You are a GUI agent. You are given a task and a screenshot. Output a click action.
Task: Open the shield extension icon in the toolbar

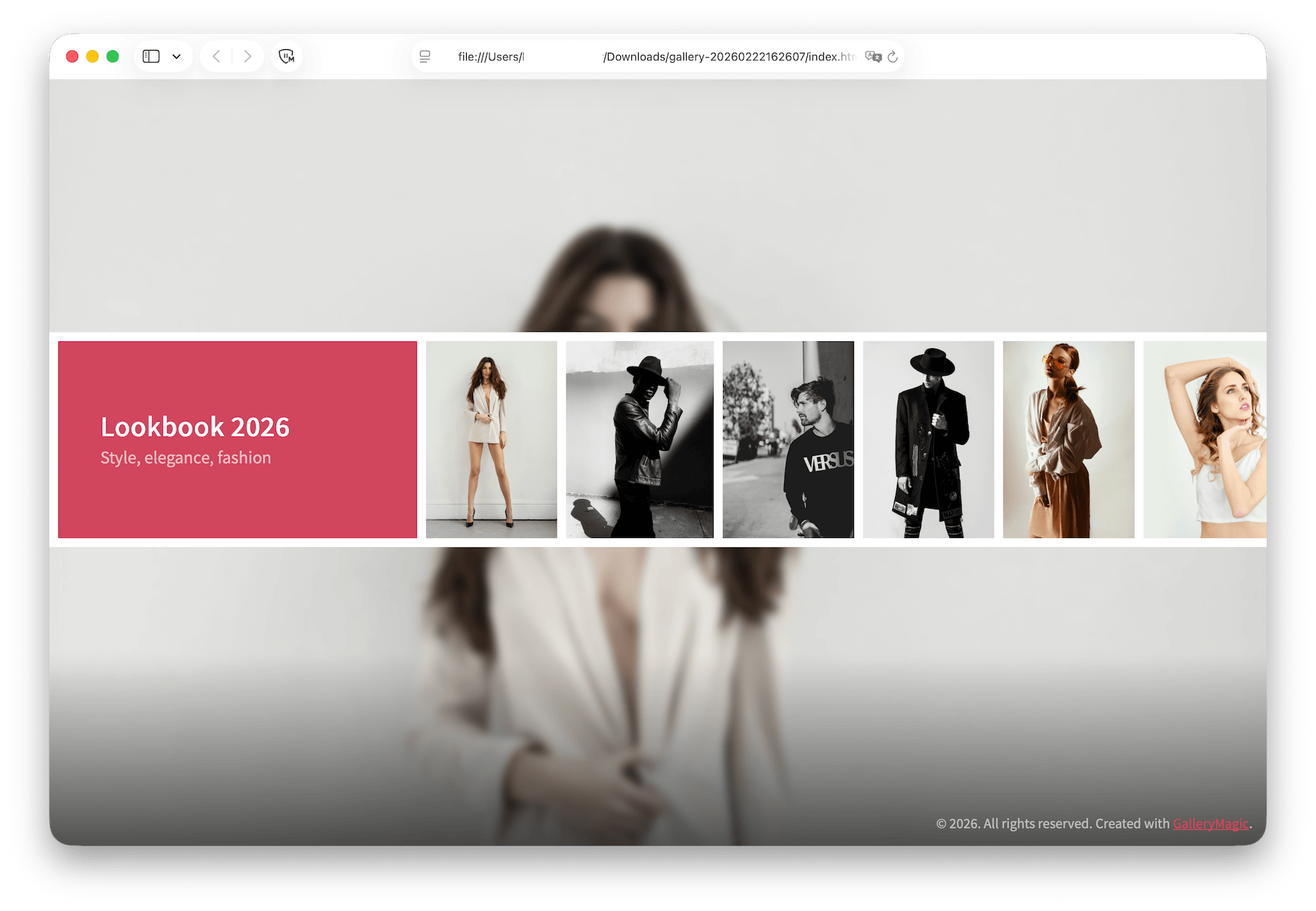coord(287,56)
